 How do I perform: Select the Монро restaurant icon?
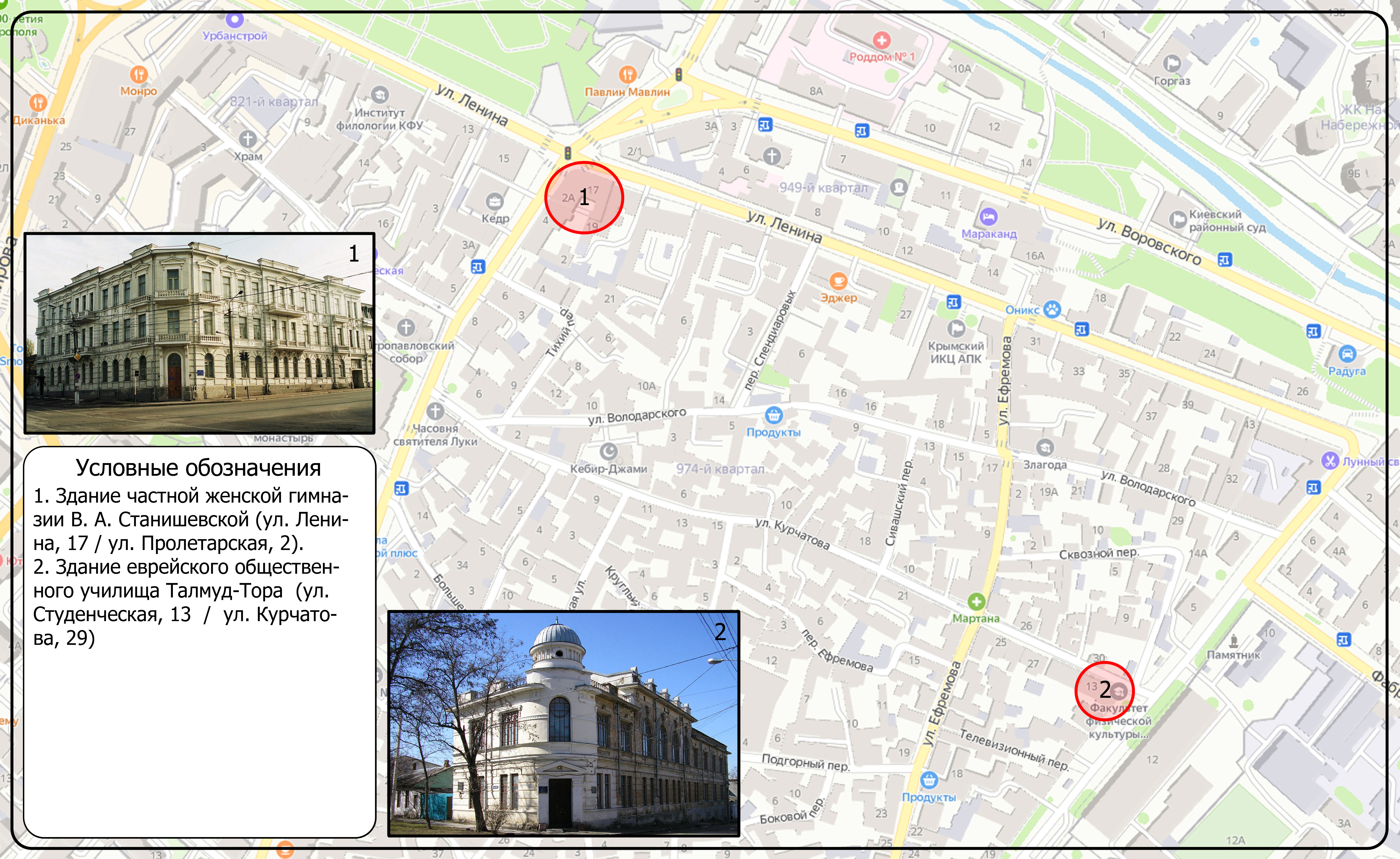[139, 74]
